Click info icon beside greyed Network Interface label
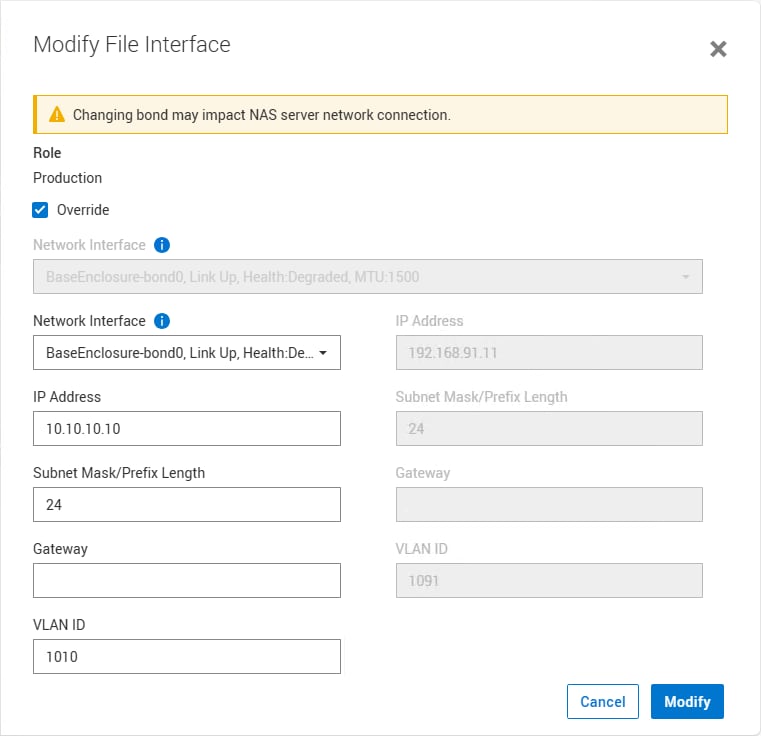Screen dimensions: 761x736 coord(162,245)
